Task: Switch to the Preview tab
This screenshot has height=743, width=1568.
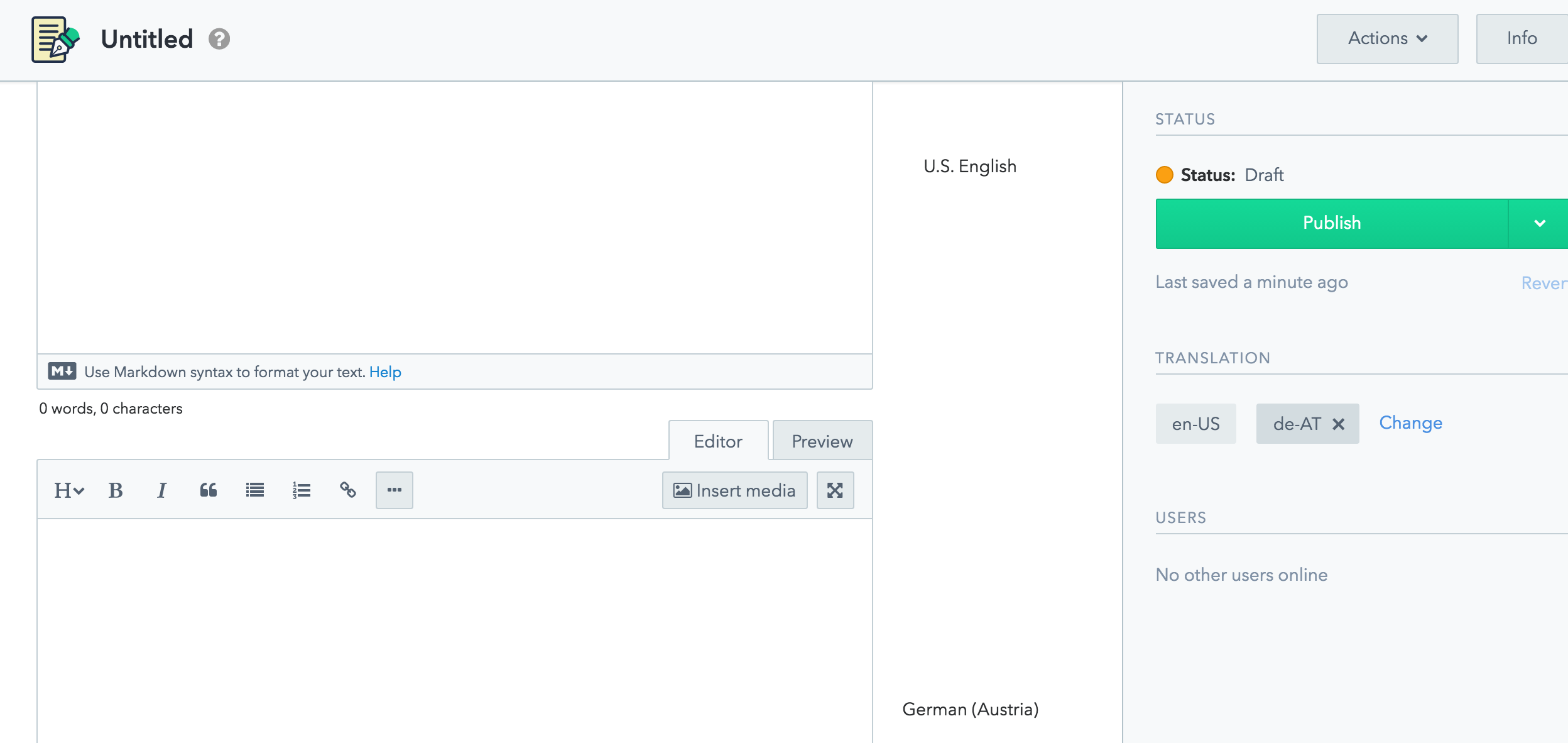Action: (x=822, y=441)
